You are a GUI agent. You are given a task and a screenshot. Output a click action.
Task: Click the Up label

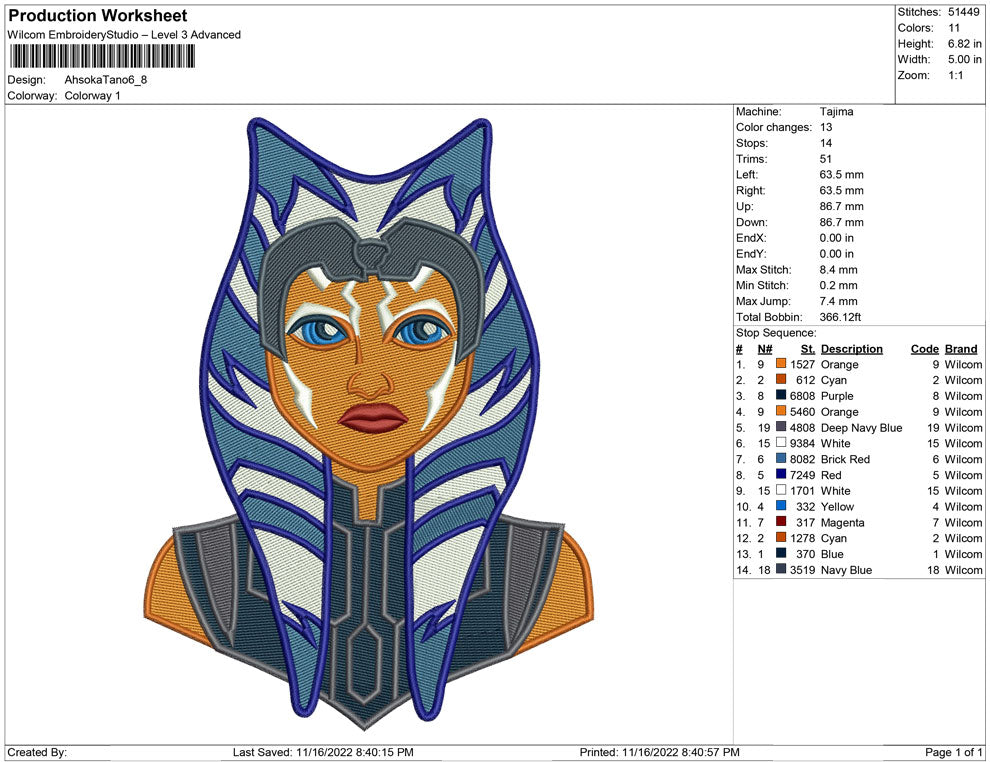[744, 206]
